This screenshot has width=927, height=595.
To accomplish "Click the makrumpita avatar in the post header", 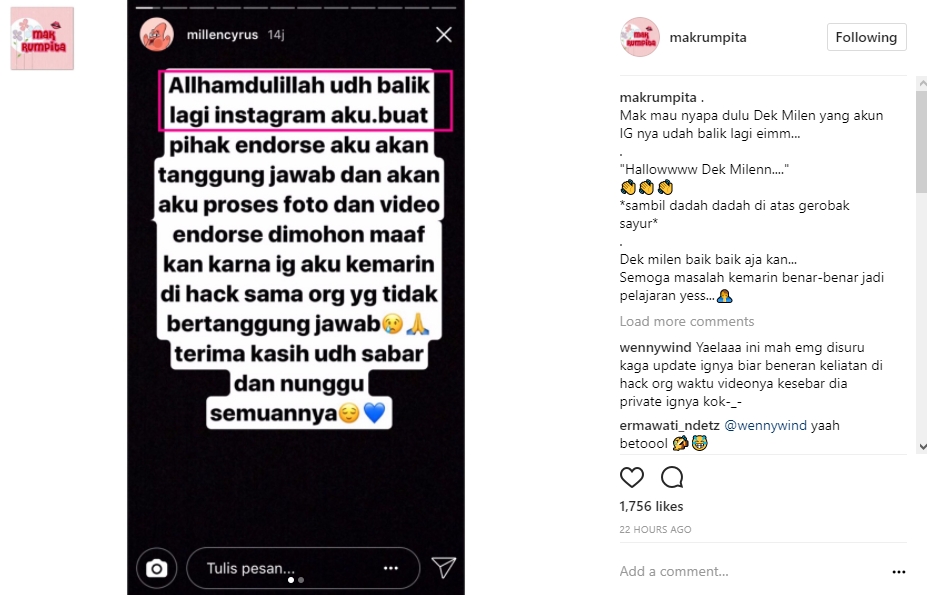I will point(640,37).
